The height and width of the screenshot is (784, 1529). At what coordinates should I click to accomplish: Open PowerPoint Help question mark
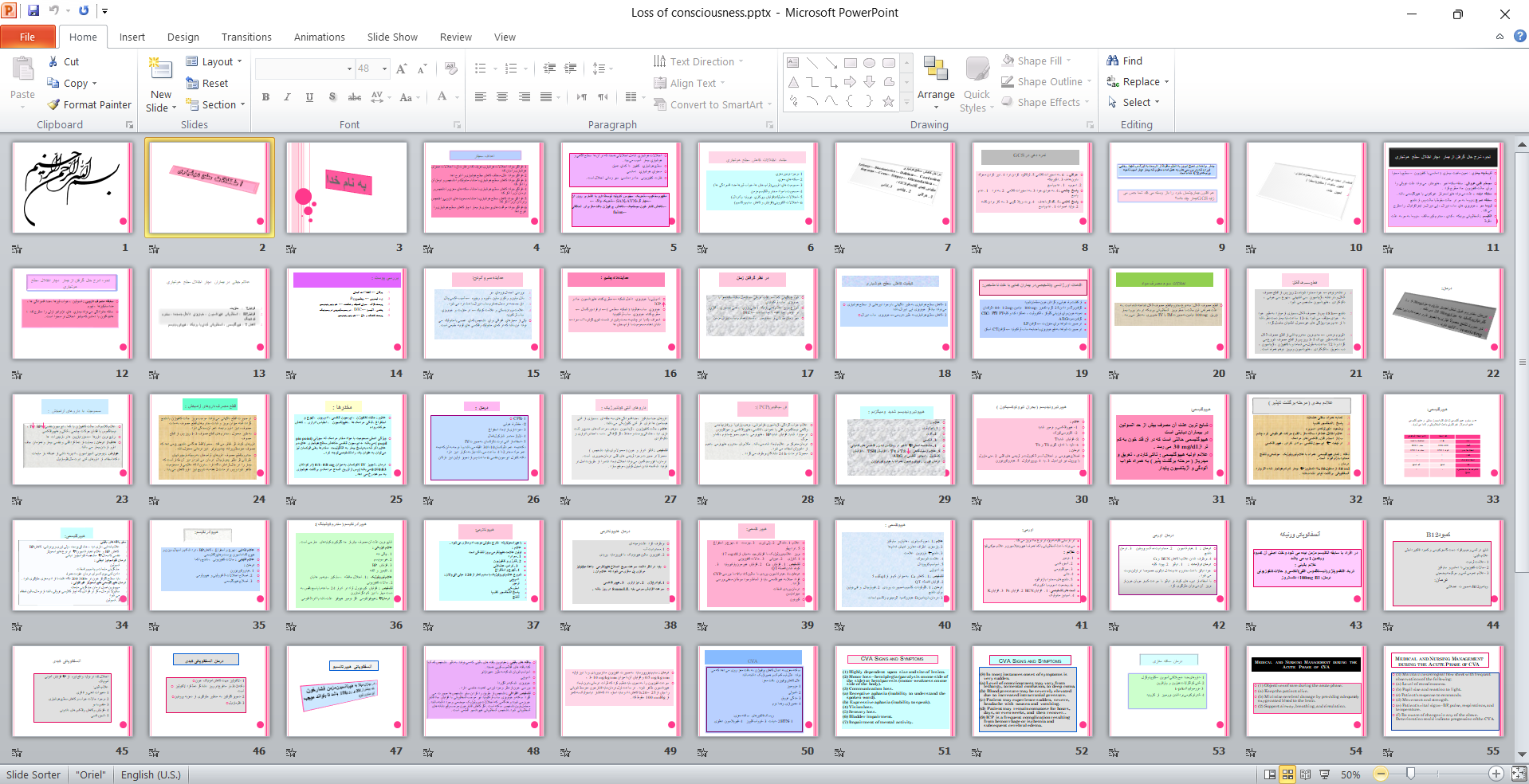pyautogui.click(x=1519, y=36)
